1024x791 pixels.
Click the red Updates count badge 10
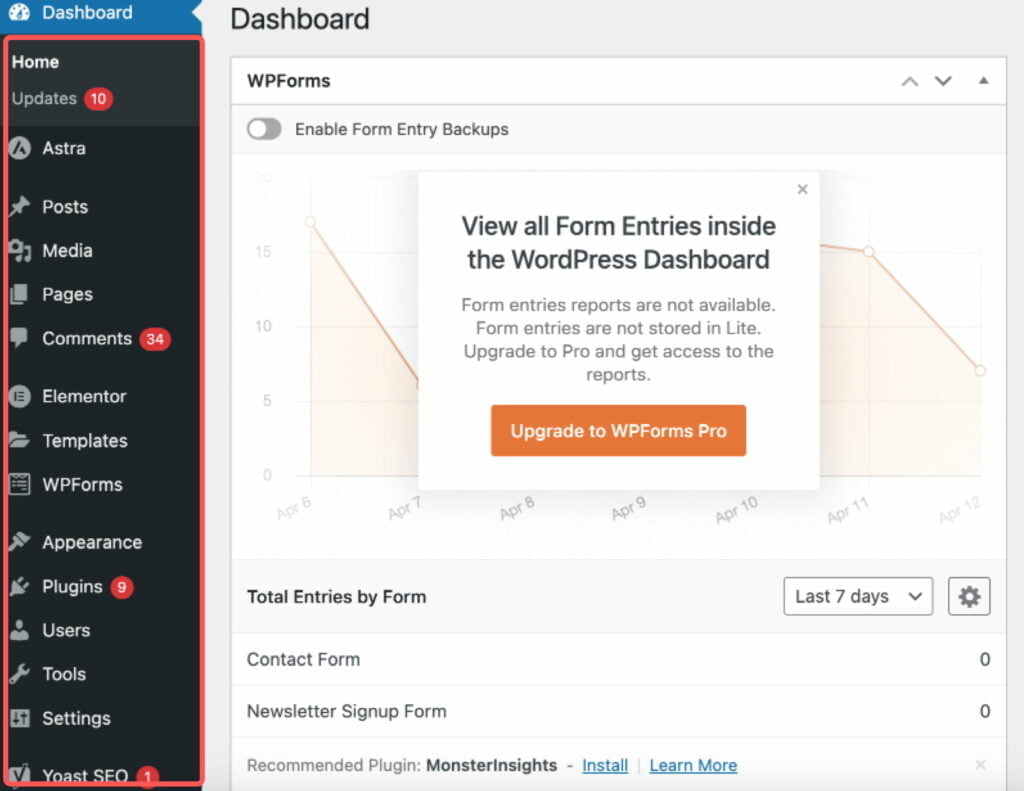click(99, 99)
